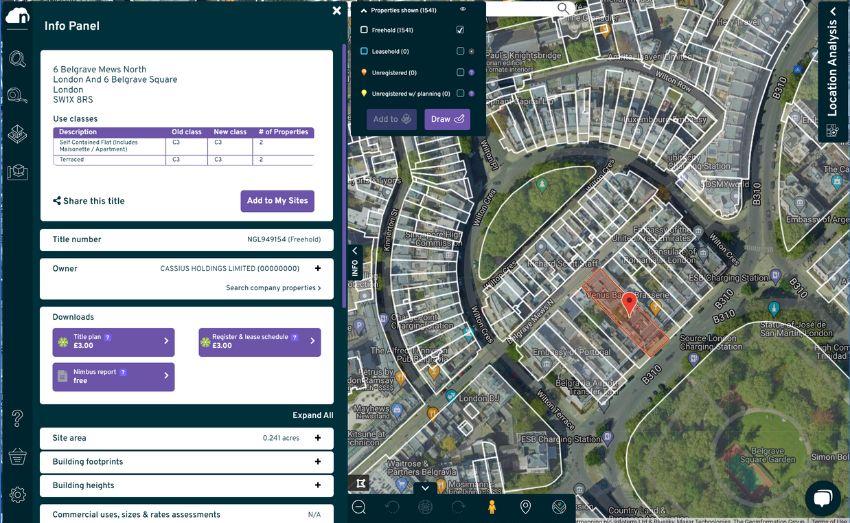
Task: Open the free Nimbus report
Action: tap(114, 377)
